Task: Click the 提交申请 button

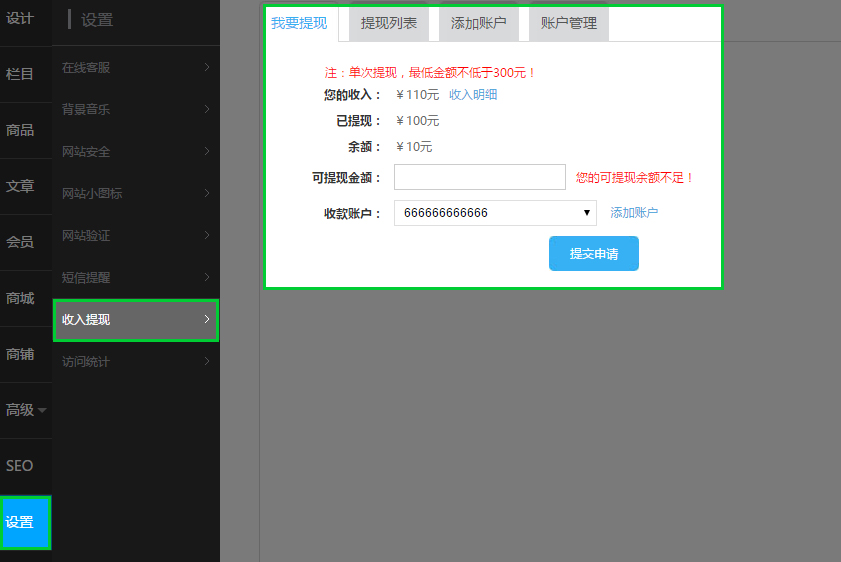Action: tap(593, 254)
